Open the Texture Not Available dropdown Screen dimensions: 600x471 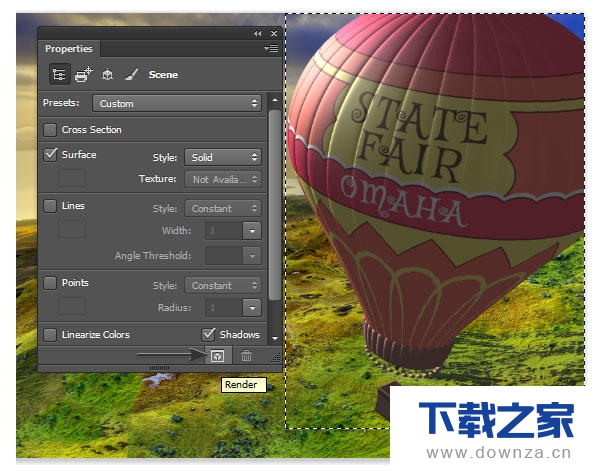223,179
